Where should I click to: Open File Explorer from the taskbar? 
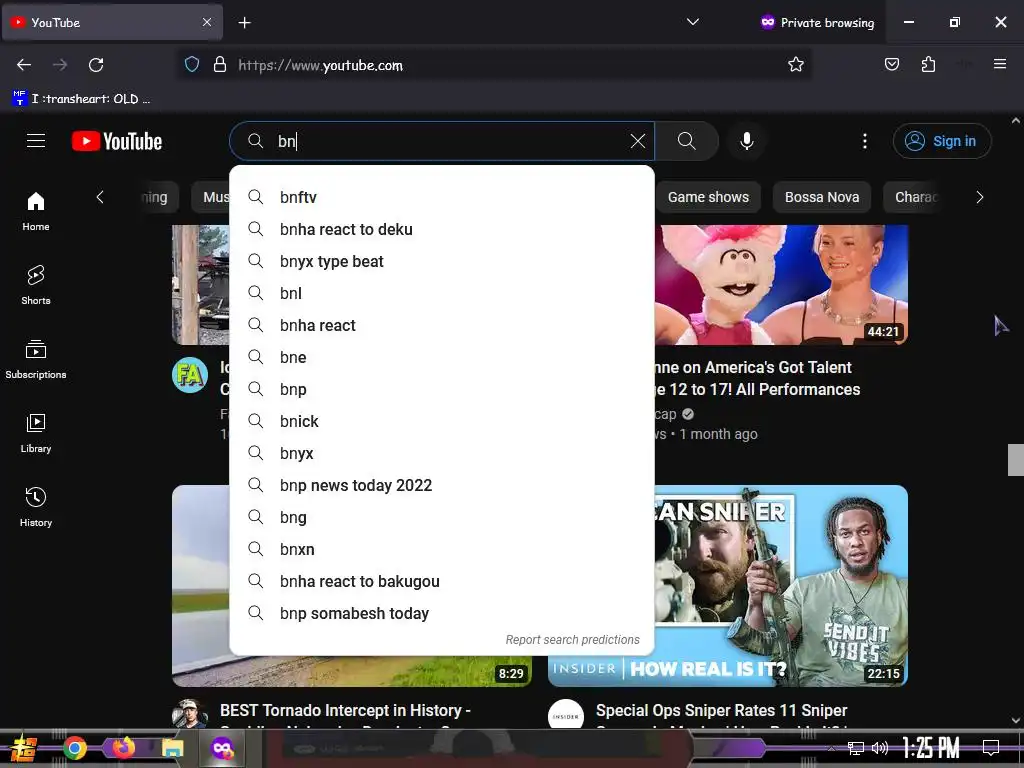172,748
